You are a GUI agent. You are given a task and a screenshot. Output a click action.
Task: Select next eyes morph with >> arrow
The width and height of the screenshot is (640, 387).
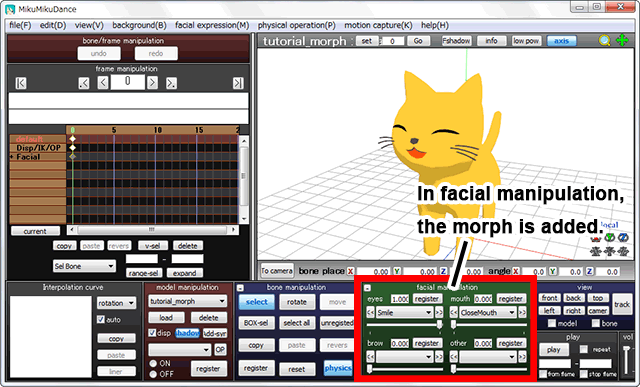pyautogui.click(x=439, y=313)
